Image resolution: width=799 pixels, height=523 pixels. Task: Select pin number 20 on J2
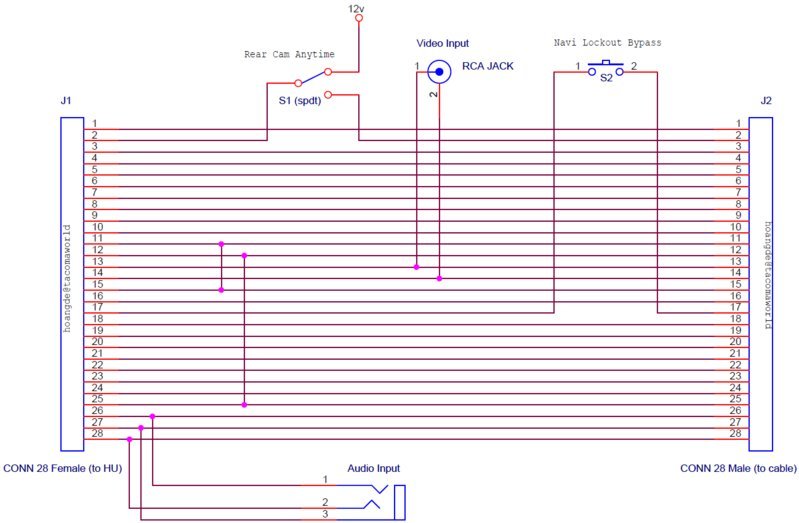[735, 342]
